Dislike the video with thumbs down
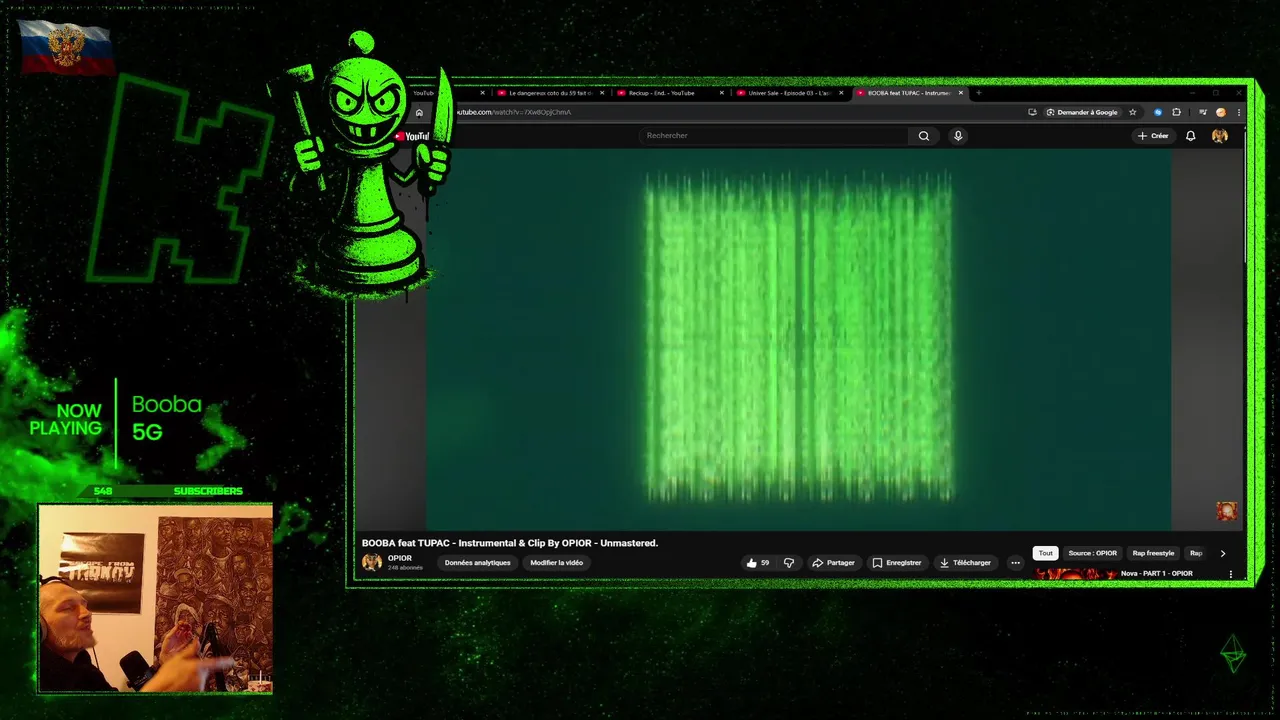 click(x=789, y=563)
